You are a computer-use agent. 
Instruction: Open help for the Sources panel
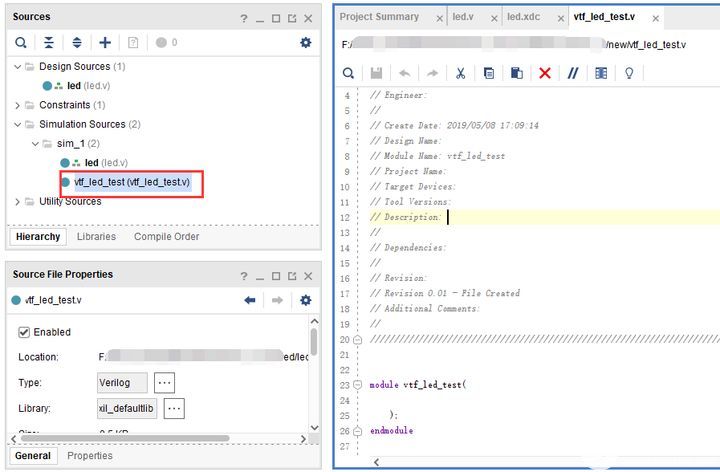point(244,18)
